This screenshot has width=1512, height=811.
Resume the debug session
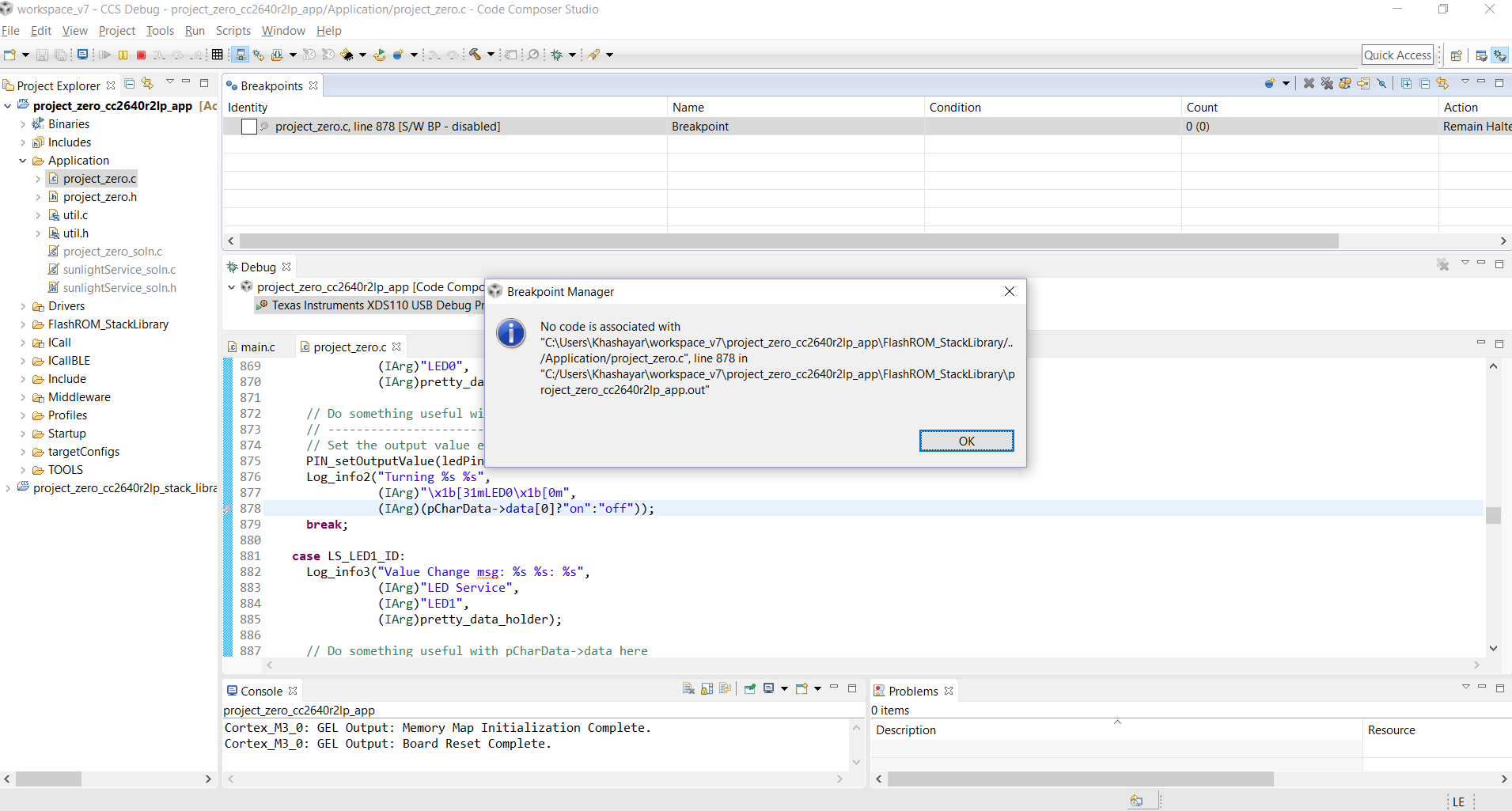click(x=104, y=55)
